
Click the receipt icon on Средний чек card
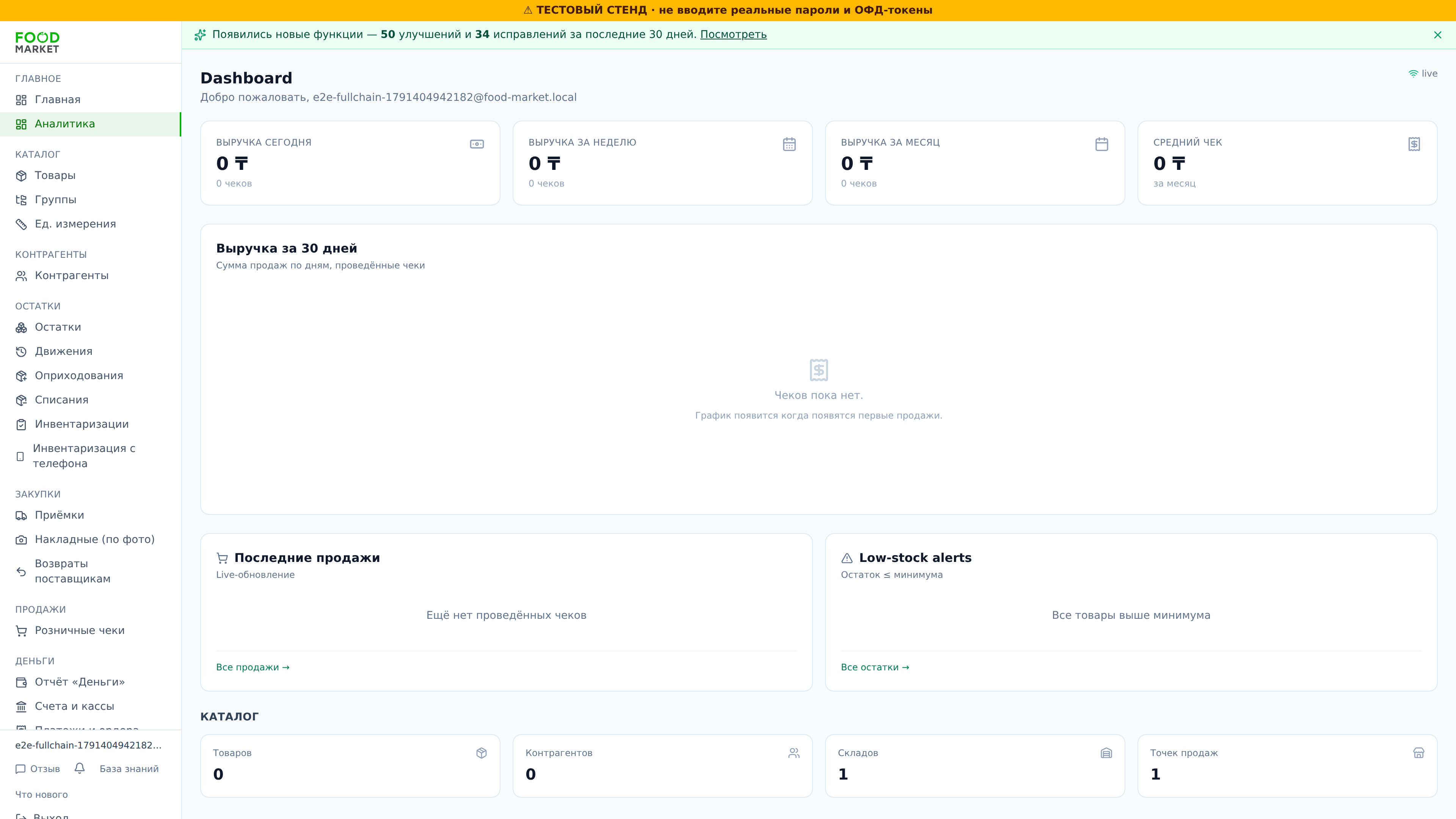1414,144
